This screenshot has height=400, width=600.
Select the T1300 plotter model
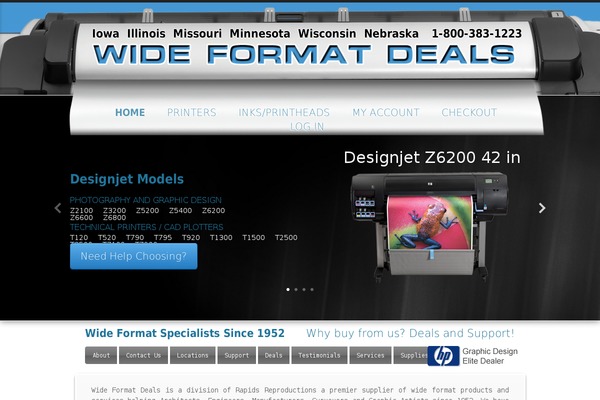(221, 237)
